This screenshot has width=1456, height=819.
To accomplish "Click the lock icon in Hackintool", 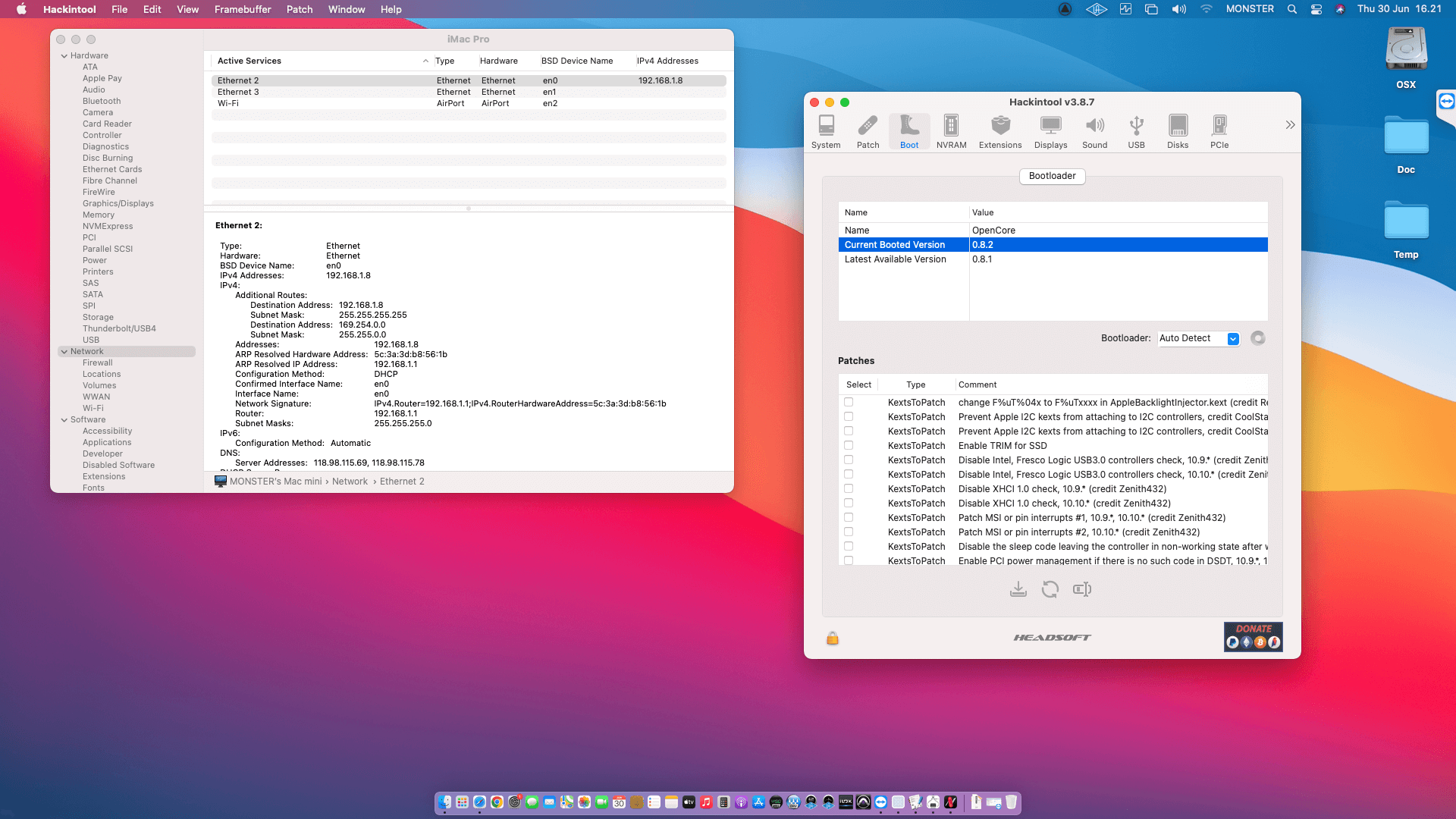I will pos(833,639).
